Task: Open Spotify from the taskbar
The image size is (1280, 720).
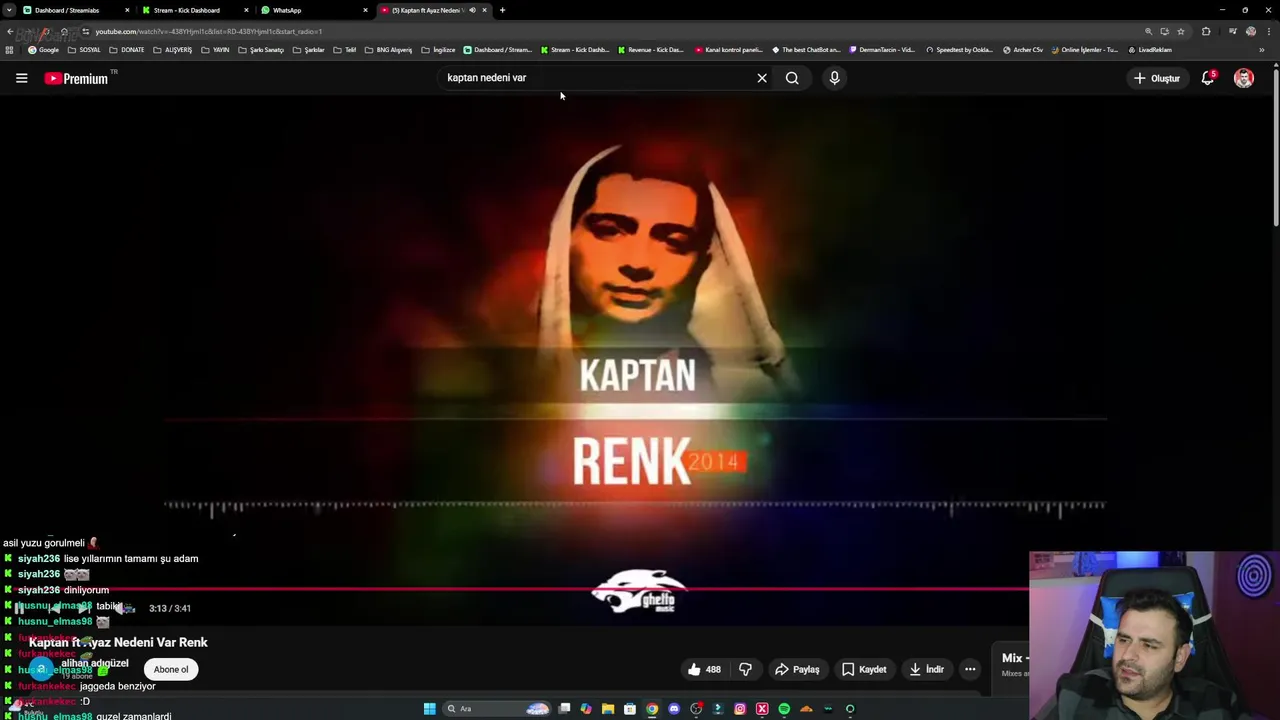Action: tap(784, 709)
